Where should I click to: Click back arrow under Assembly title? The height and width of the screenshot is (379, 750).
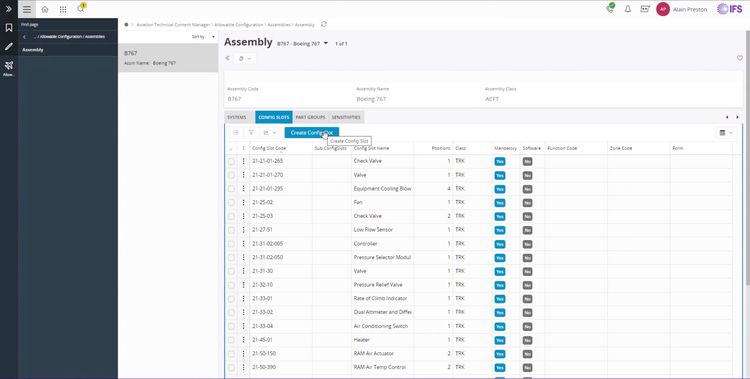[228, 58]
